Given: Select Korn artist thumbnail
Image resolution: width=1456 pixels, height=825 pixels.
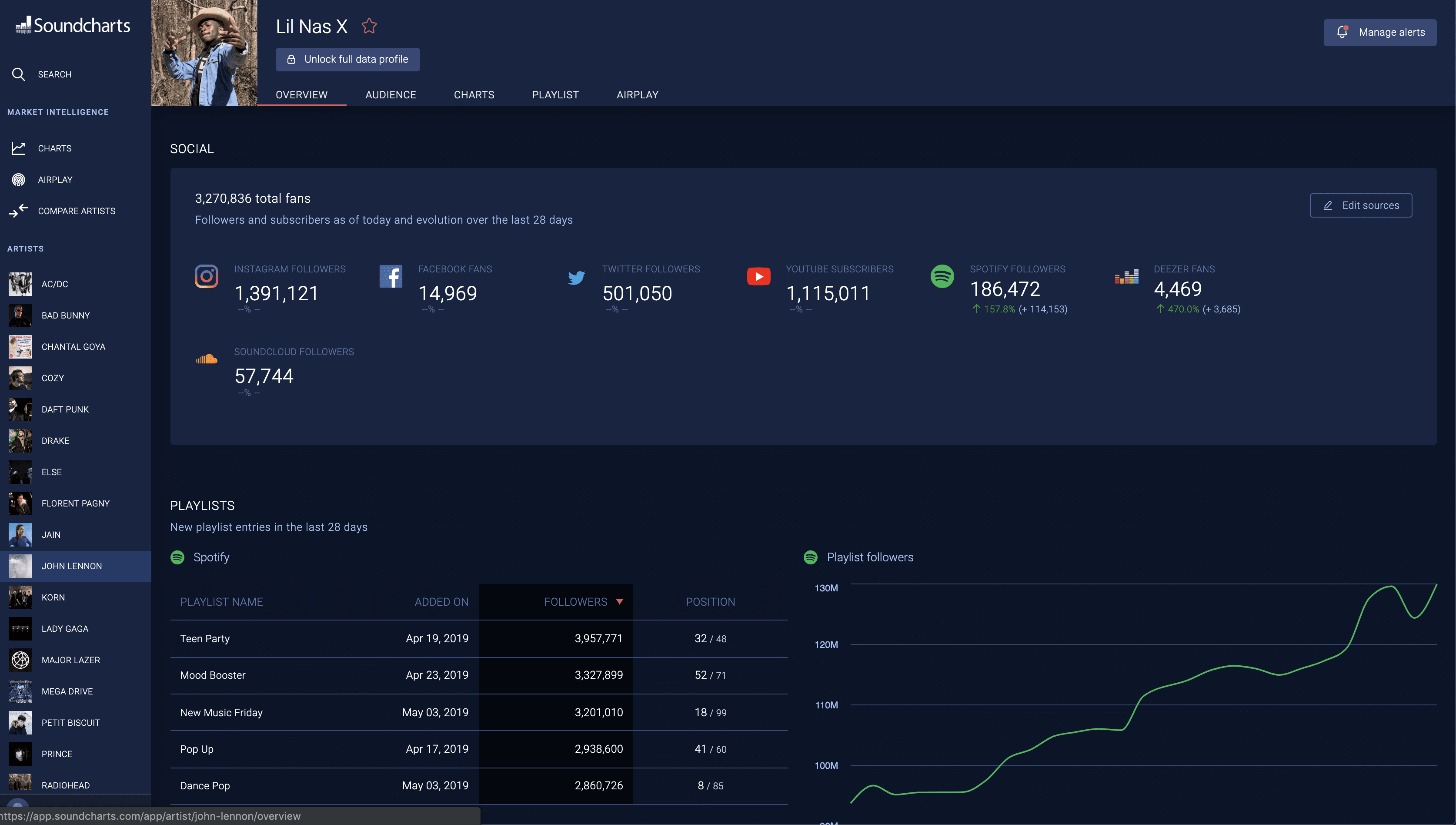Looking at the screenshot, I should pos(20,597).
